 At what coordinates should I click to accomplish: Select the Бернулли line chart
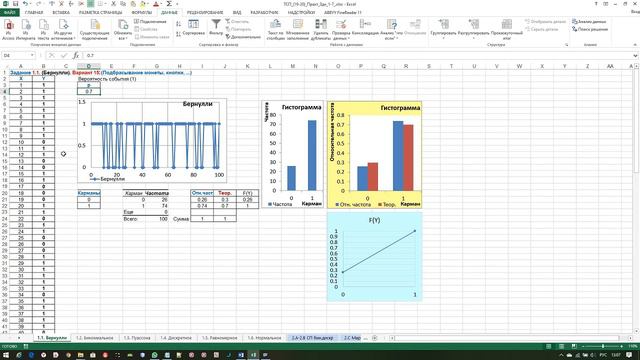click(x=152, y=140)
